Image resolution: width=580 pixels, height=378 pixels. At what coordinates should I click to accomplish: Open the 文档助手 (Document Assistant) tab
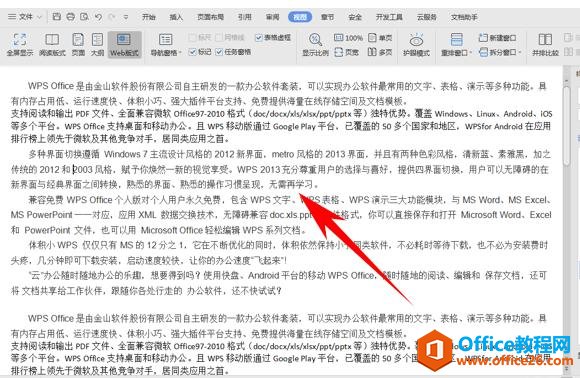coord(464,17)
